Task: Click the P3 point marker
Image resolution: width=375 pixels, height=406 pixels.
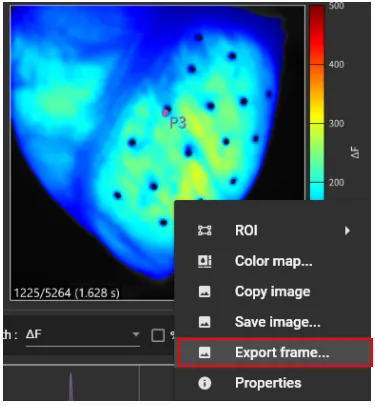Action: click(x=165, y=113)
